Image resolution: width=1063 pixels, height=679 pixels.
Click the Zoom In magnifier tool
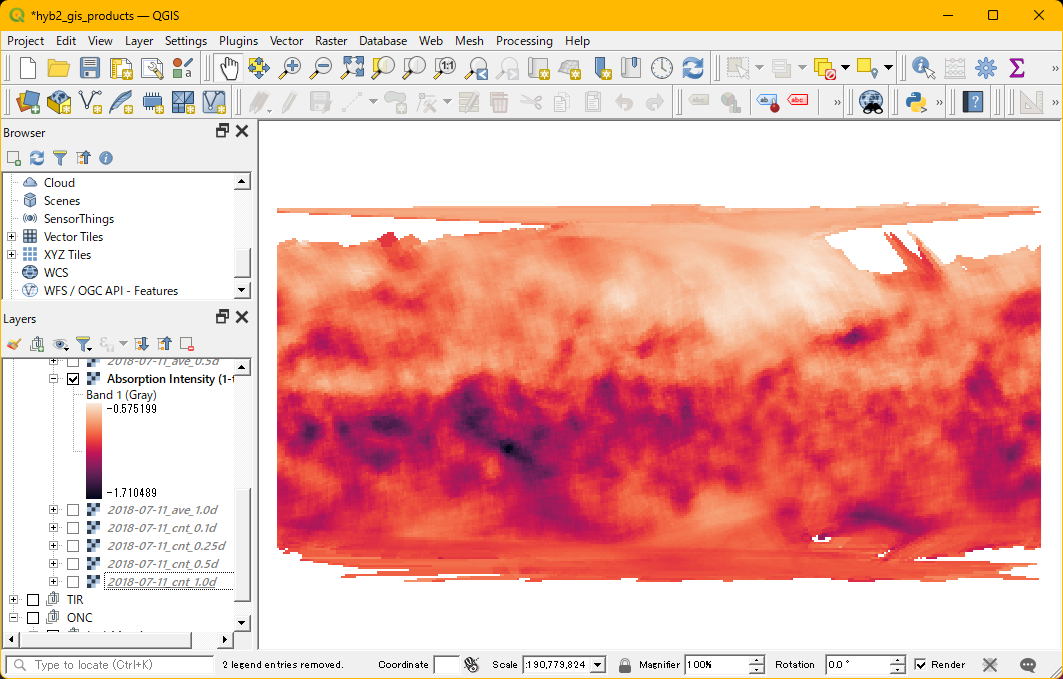290,68
